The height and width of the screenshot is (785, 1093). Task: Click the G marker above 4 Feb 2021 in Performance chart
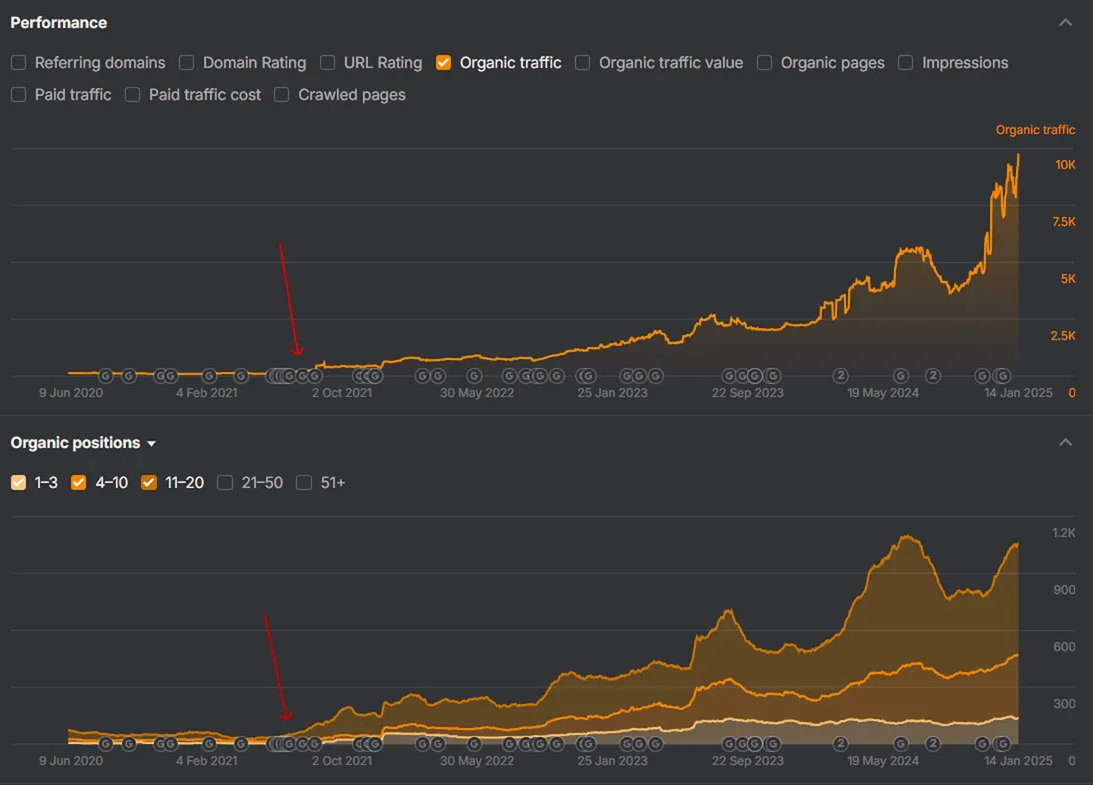click(x=209, y=376)
